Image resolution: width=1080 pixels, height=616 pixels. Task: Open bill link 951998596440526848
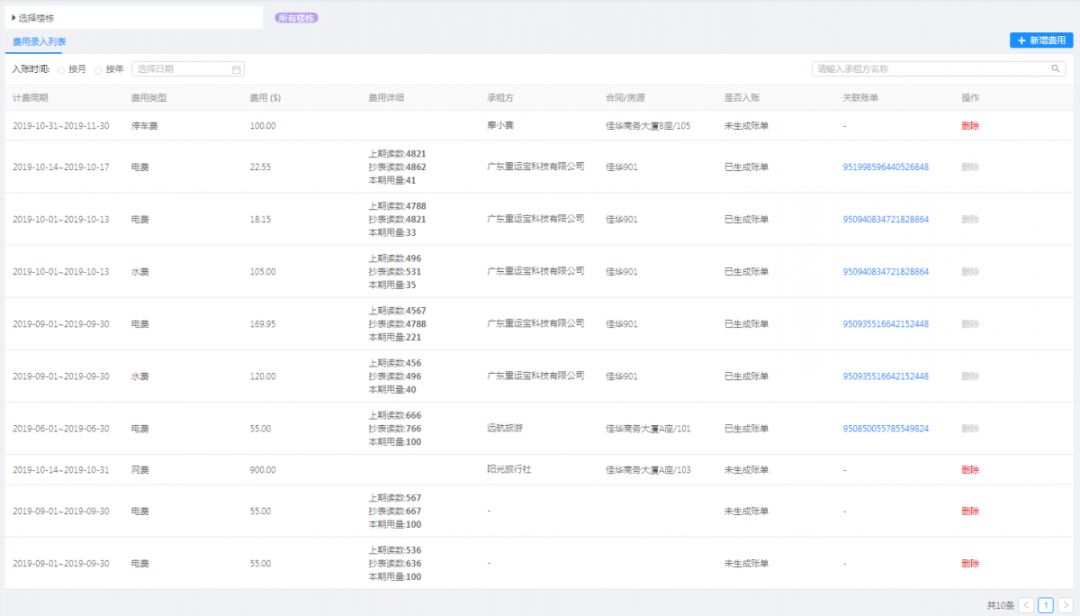[886, 166]
